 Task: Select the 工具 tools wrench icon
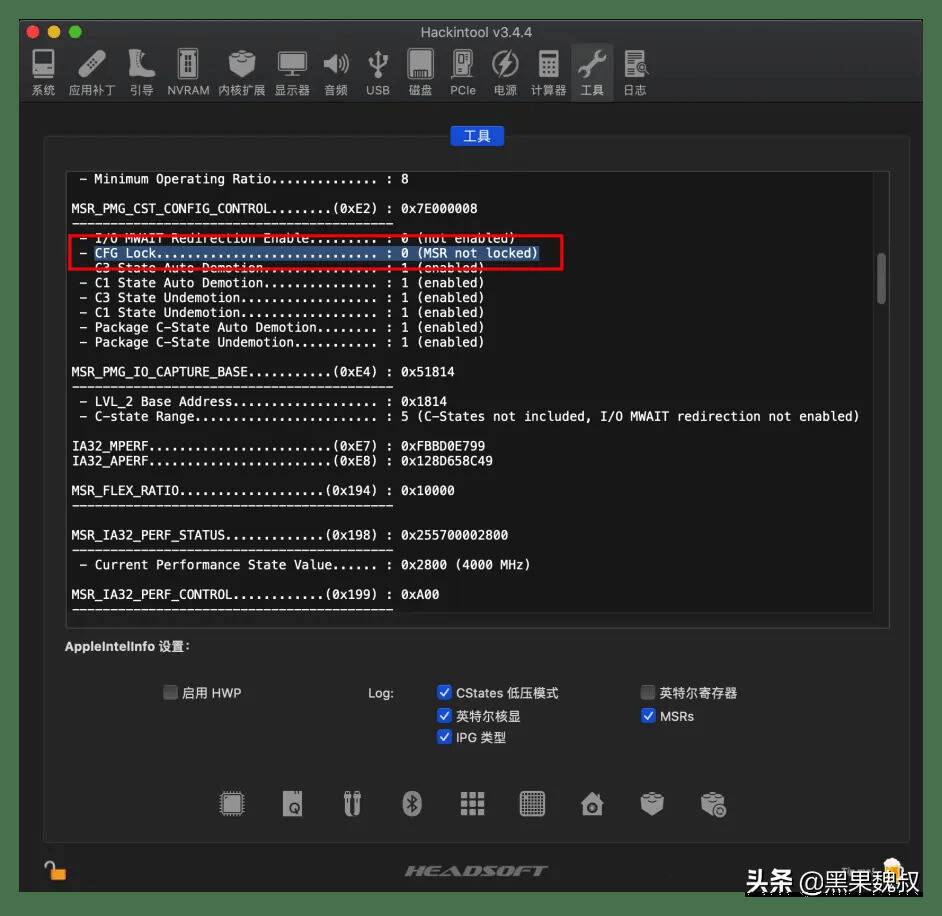pyautogui.click(x=592, y=72)
